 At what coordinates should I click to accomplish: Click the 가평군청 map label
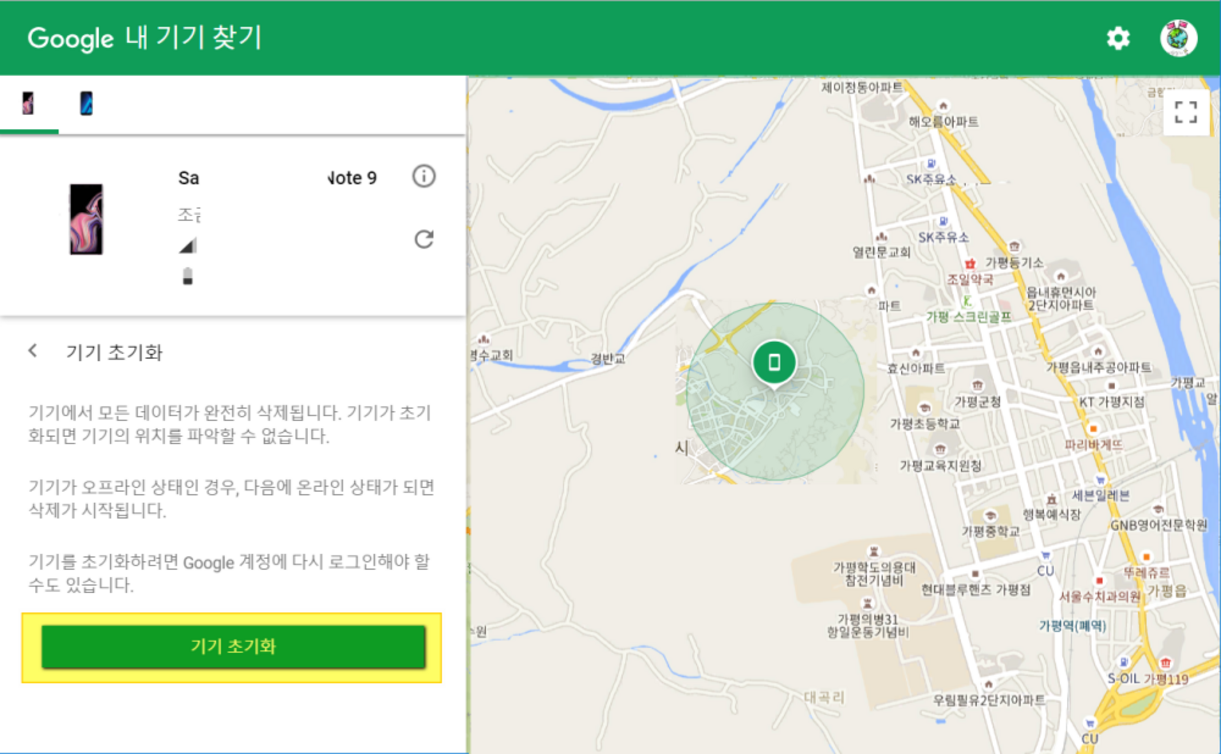[x=977, y=401]
